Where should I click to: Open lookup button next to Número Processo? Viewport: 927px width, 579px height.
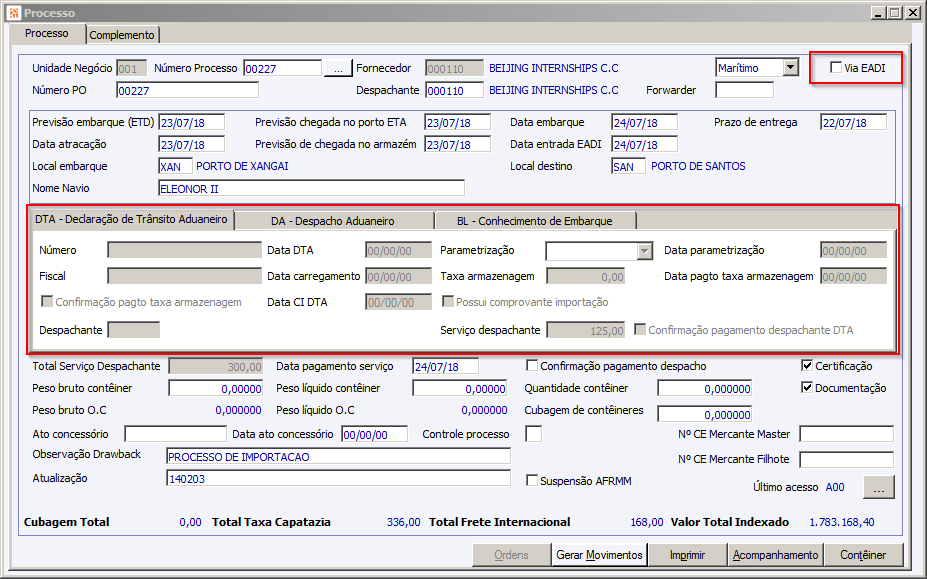tap(338, 69)
